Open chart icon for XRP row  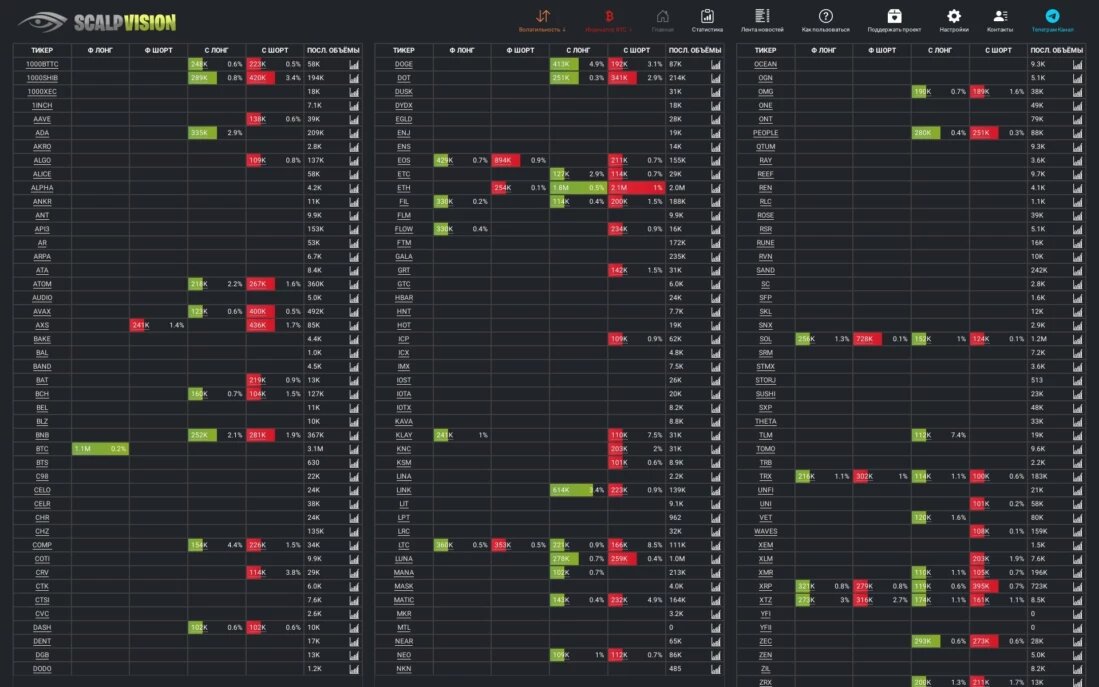pos(1077,587)
